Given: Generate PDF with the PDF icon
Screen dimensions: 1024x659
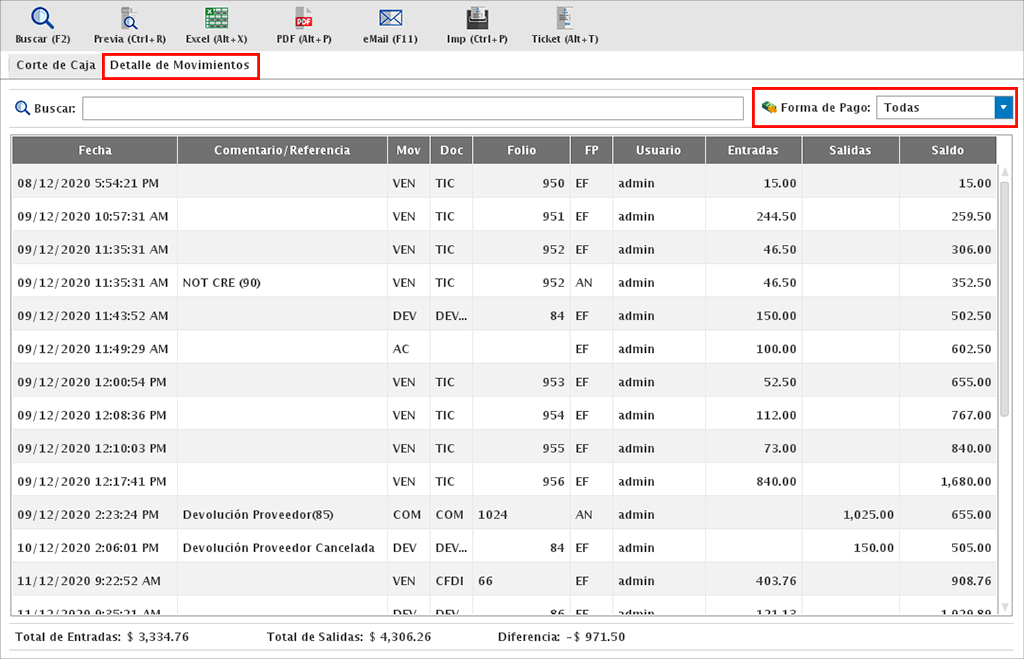Looking at the screenshot, I should click(x=304, y=18).
